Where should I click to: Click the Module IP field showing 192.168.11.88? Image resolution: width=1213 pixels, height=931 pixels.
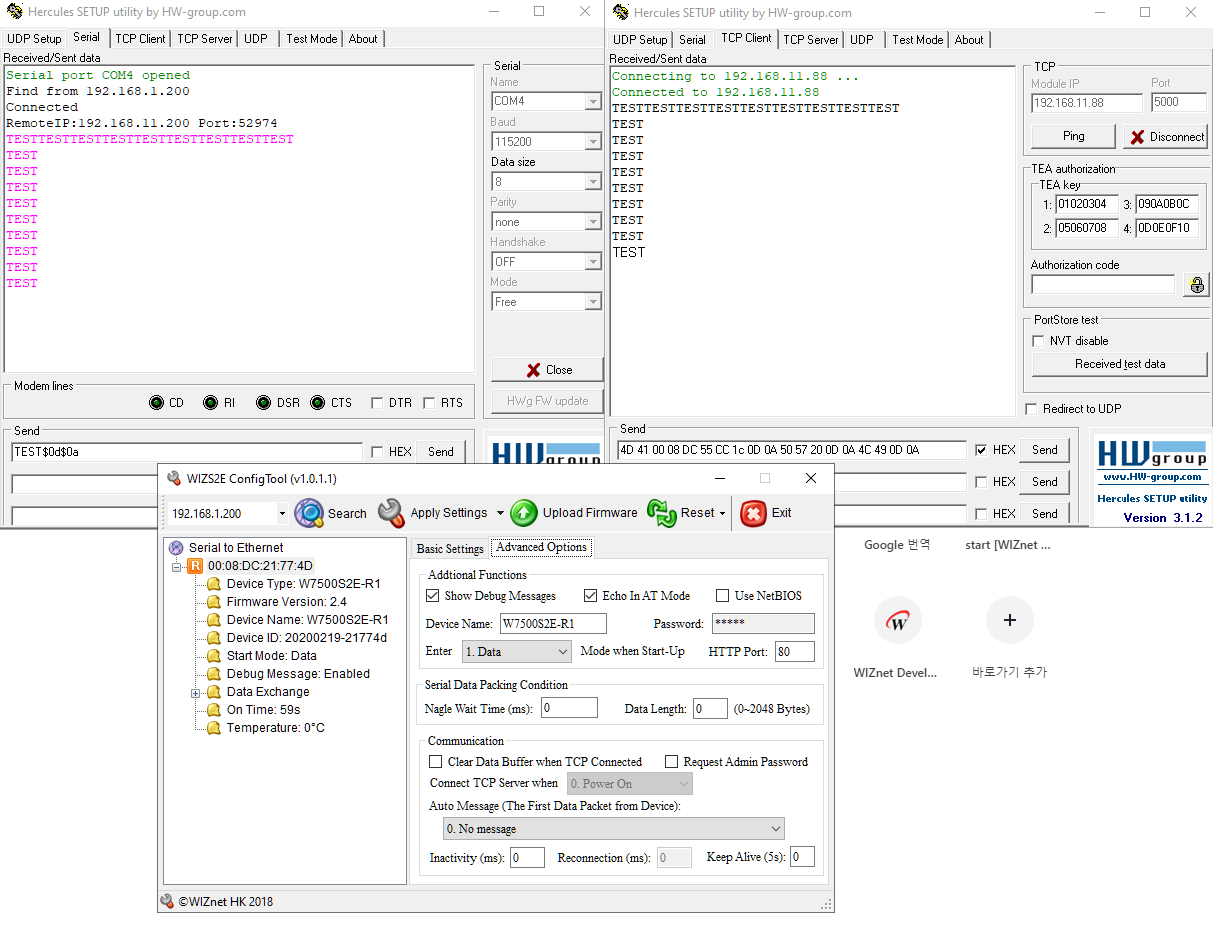[1087, 102]
